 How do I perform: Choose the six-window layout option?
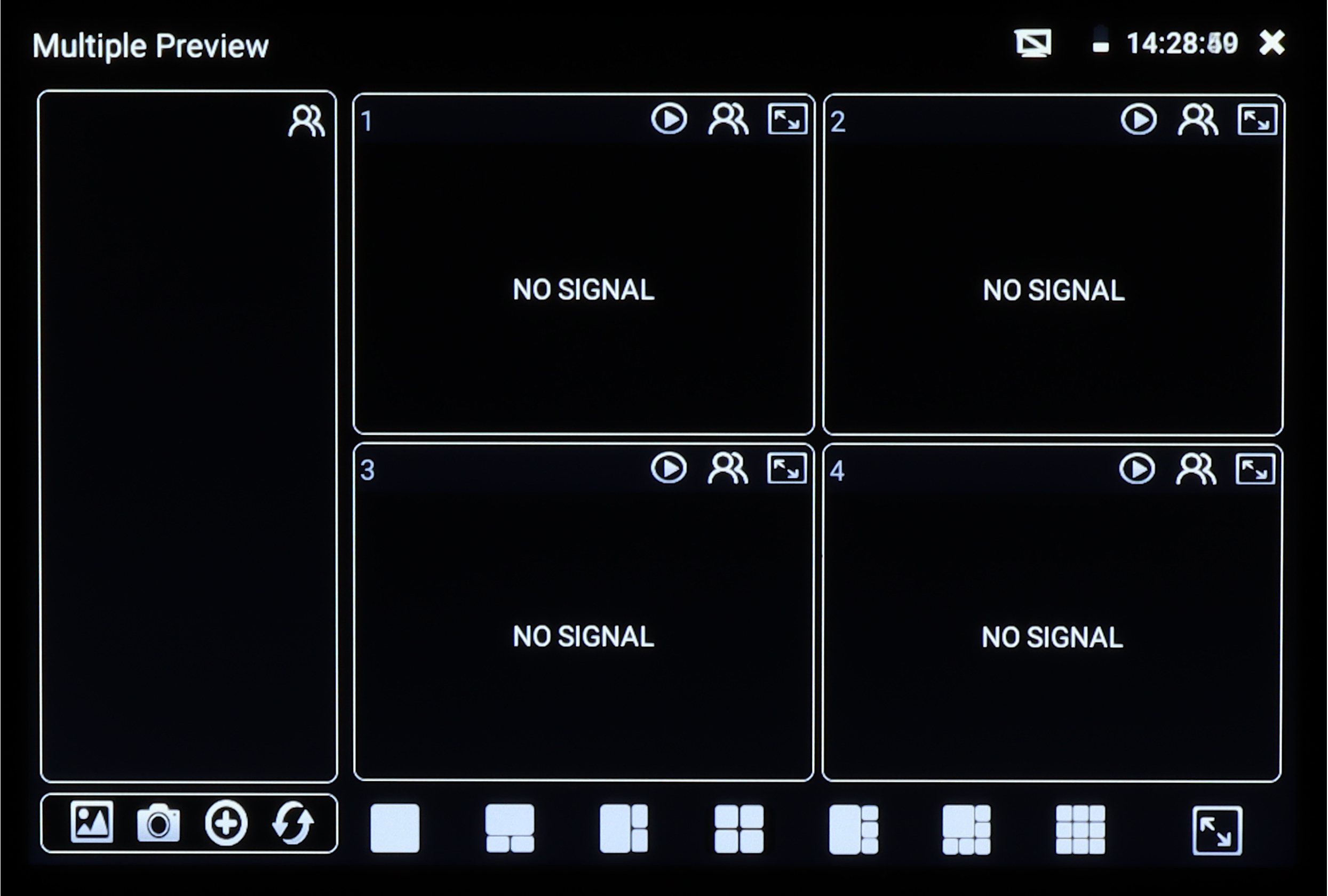tap(966, 829)
